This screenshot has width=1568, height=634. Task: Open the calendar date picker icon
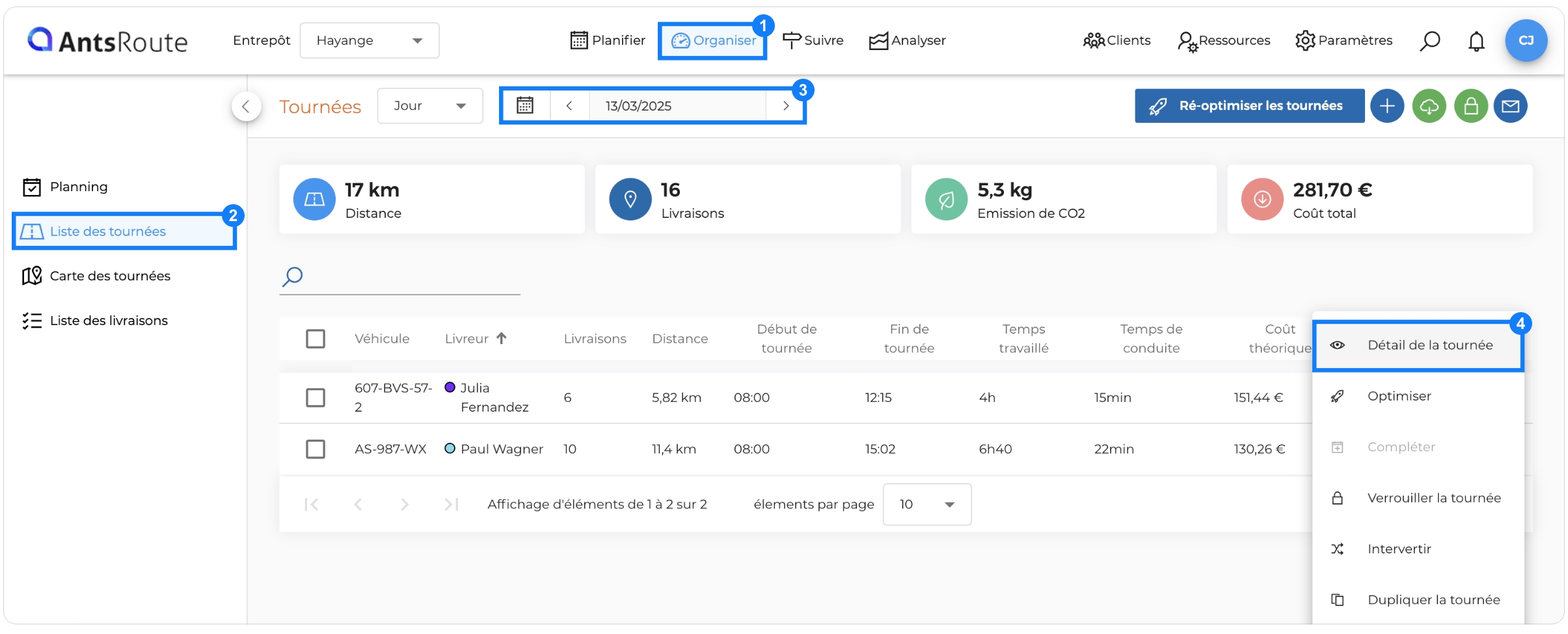click(x=525, y=105)
